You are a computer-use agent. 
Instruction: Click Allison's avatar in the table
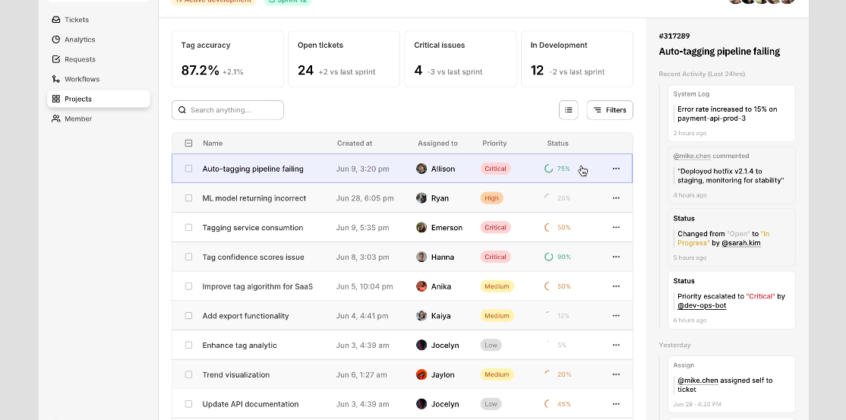pos(421,168)
